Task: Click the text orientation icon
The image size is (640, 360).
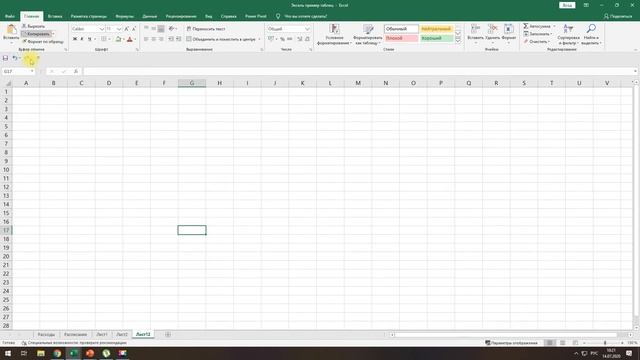Action: [x=171, y=29]
